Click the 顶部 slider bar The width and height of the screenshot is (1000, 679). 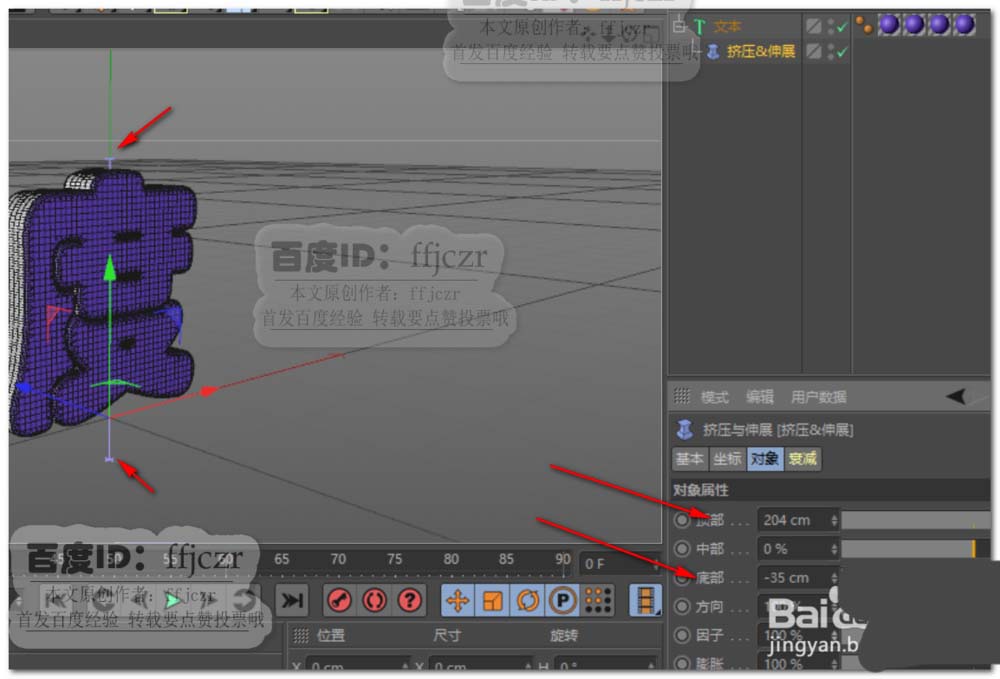tap(916, 520)
